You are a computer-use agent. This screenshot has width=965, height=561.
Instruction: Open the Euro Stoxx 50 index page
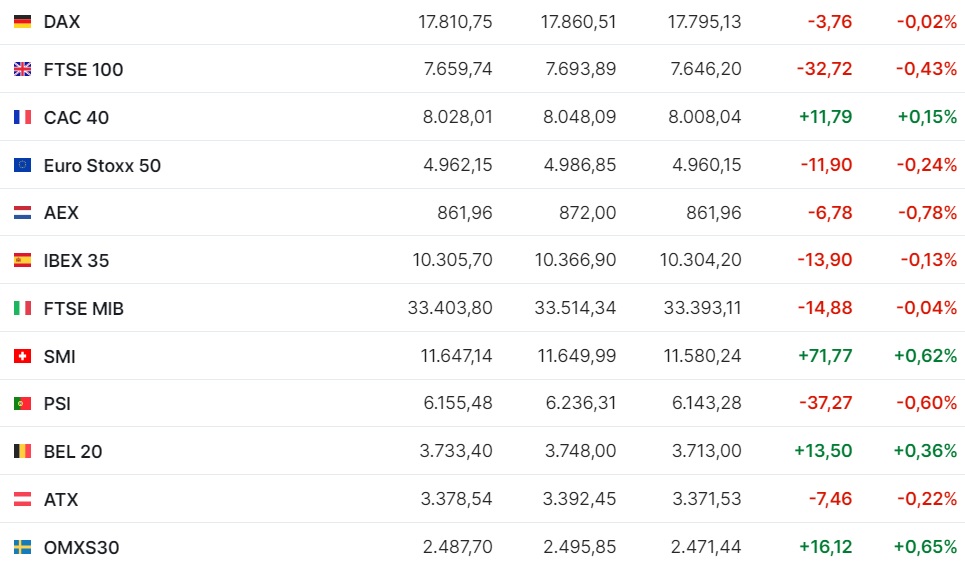102,165
